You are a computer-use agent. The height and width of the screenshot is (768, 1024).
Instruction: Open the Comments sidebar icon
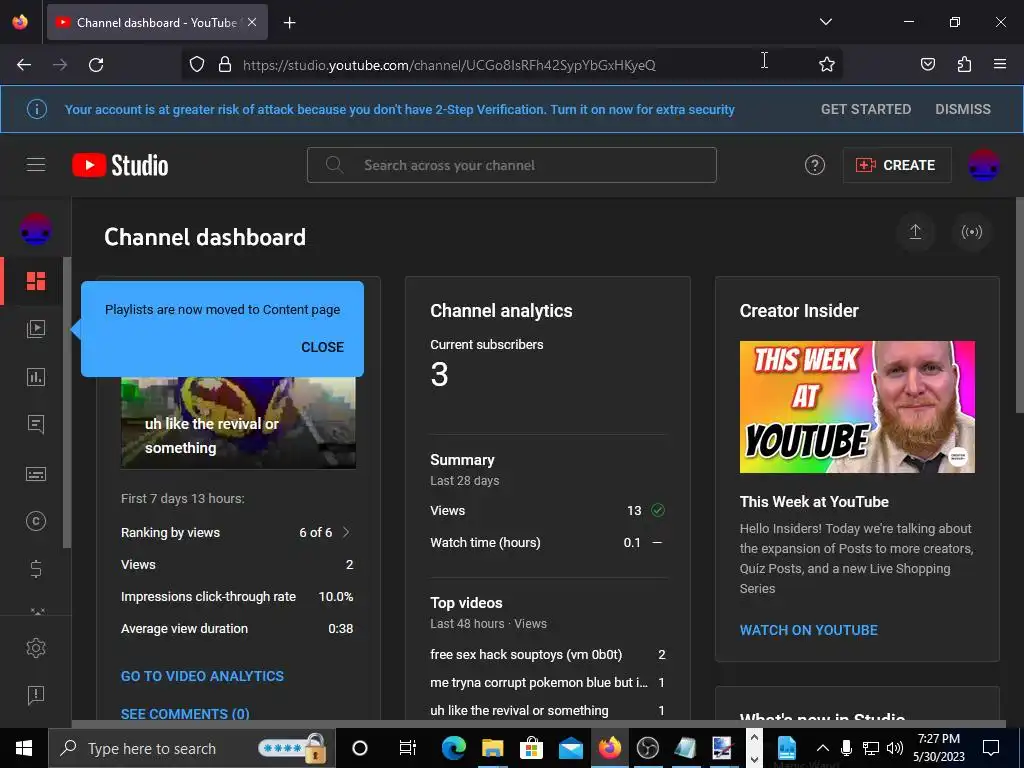click(x=36, y=424)
